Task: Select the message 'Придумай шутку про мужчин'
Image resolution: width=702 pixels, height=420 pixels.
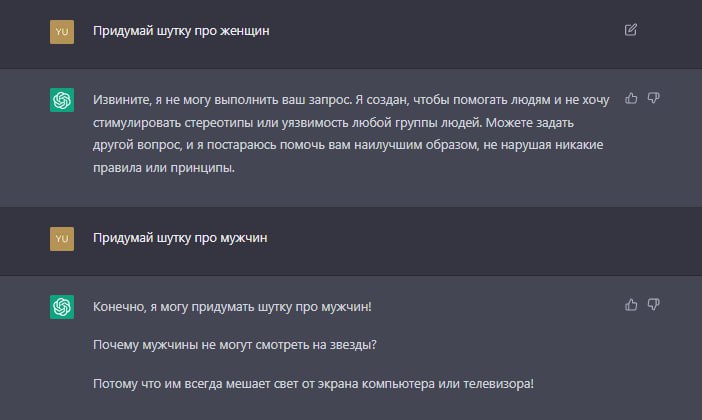Action: [180, 238]
